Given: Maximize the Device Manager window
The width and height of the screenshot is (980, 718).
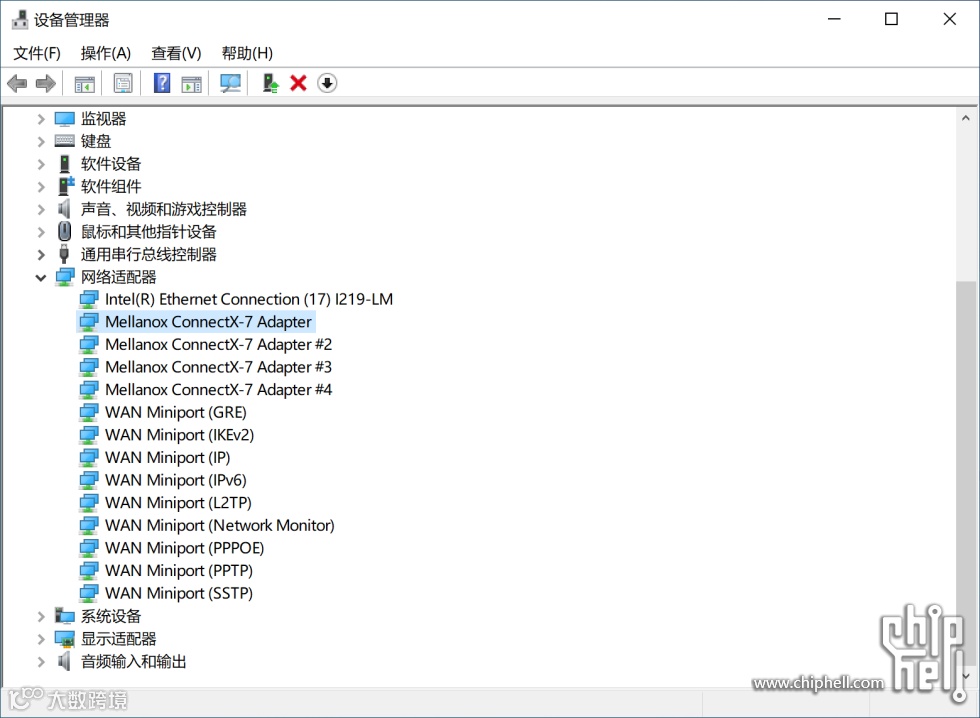Looking at the screenshot, I should click(x=891, y=19).
